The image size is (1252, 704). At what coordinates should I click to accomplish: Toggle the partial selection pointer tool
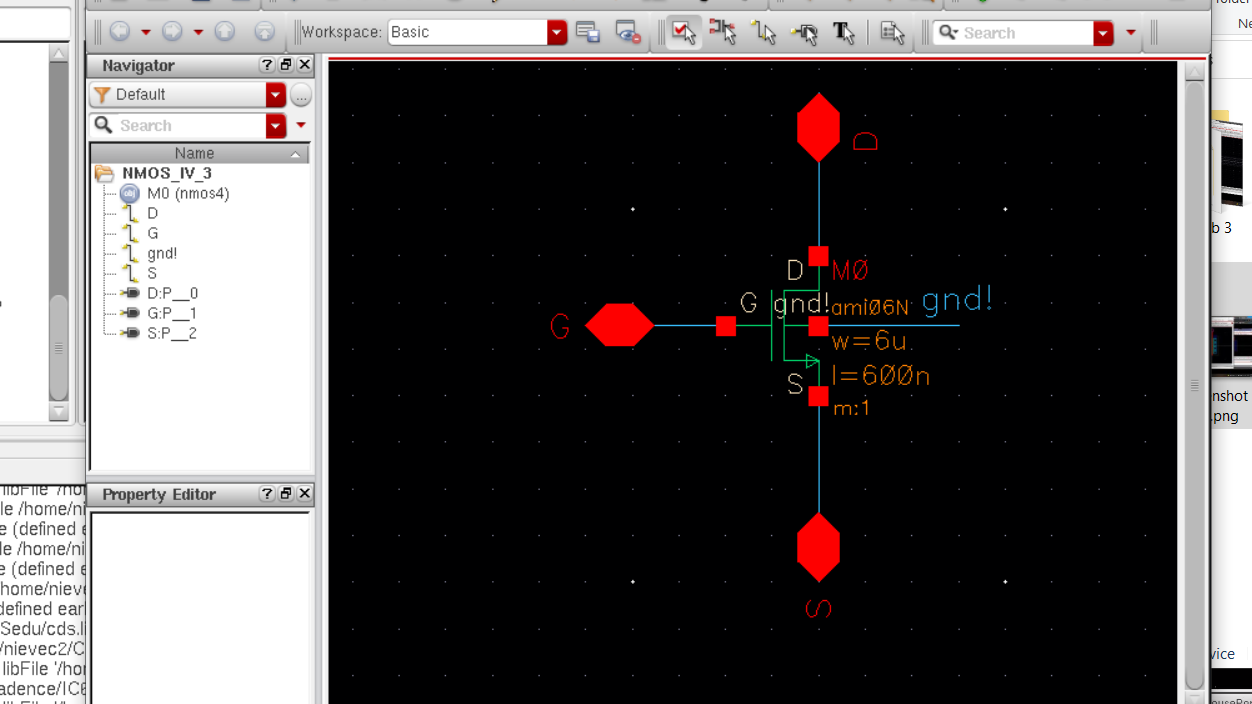[723, 32]
